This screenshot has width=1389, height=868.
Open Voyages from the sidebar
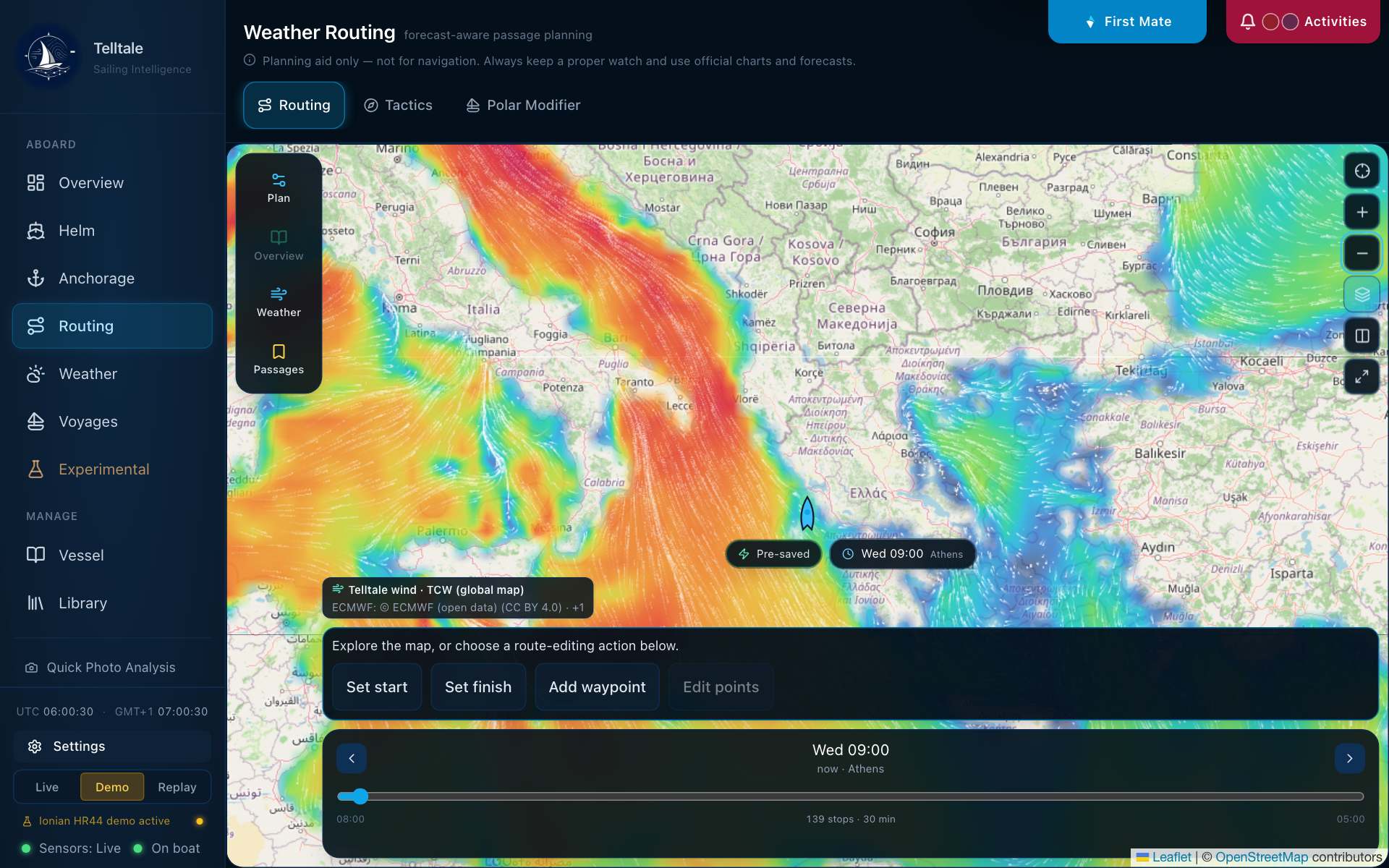[x=112, y=422]
